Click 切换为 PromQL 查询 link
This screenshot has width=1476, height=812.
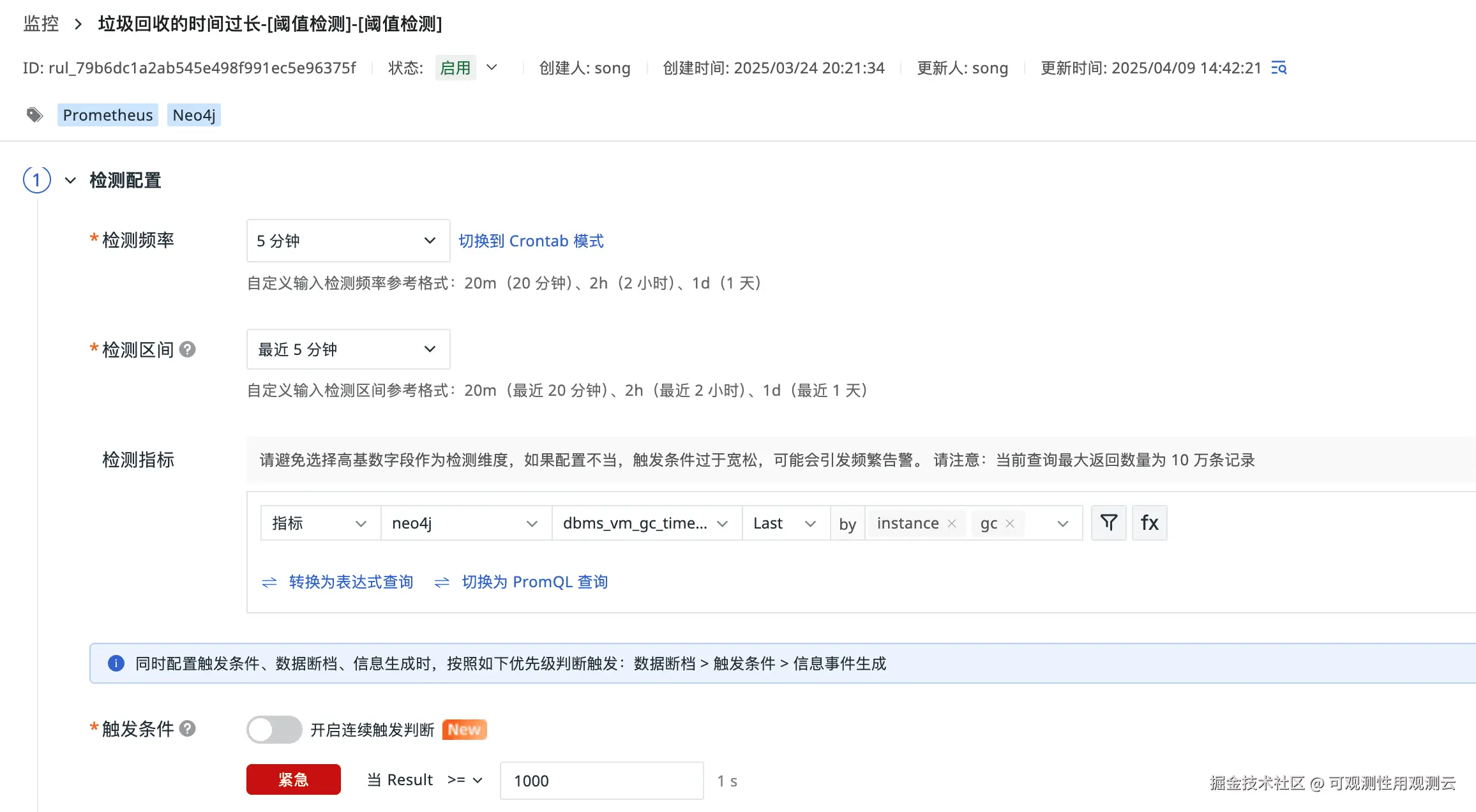[x=534, y=582]
